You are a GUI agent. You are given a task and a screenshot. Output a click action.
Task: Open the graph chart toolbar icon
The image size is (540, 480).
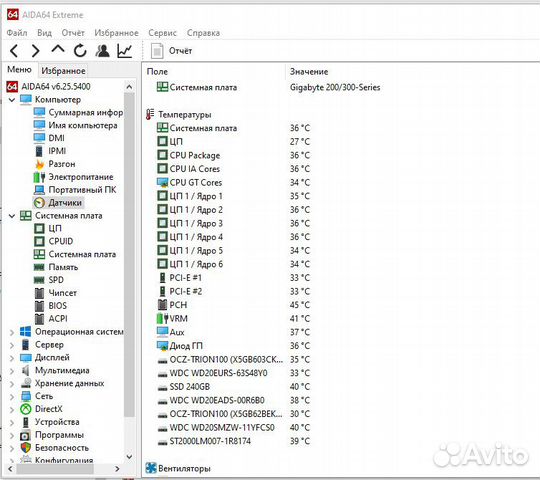(x=125, y=51)
